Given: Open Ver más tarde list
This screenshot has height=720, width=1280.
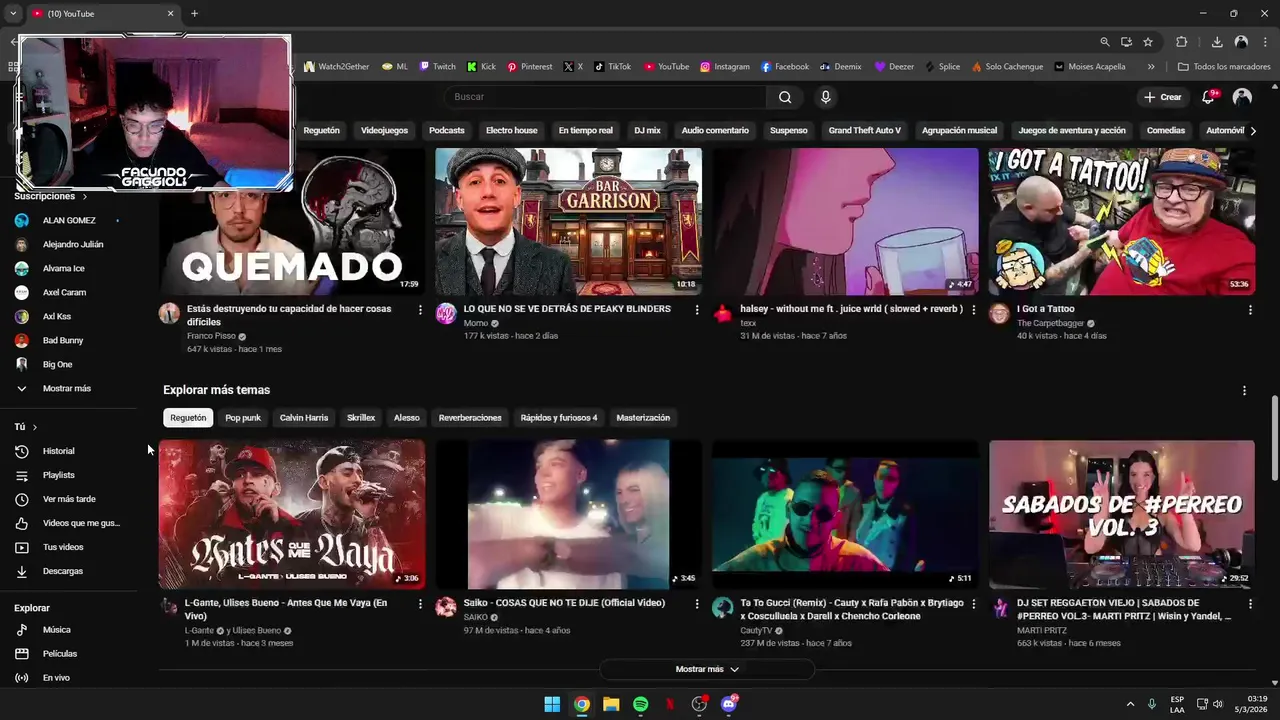Looking at the screenshot, I should click(x=68, y=499).
